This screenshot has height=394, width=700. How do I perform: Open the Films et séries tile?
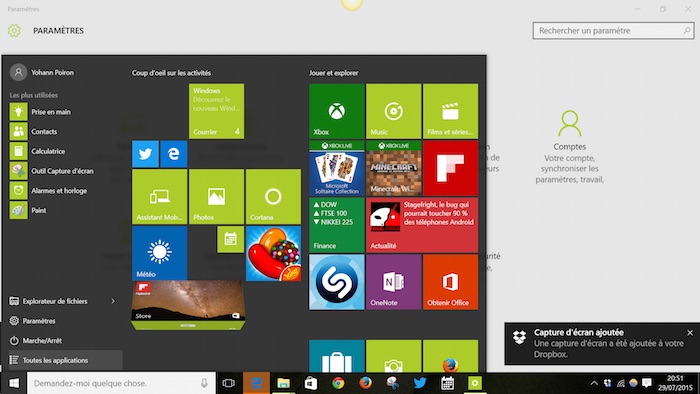click(x=450, y=111)
